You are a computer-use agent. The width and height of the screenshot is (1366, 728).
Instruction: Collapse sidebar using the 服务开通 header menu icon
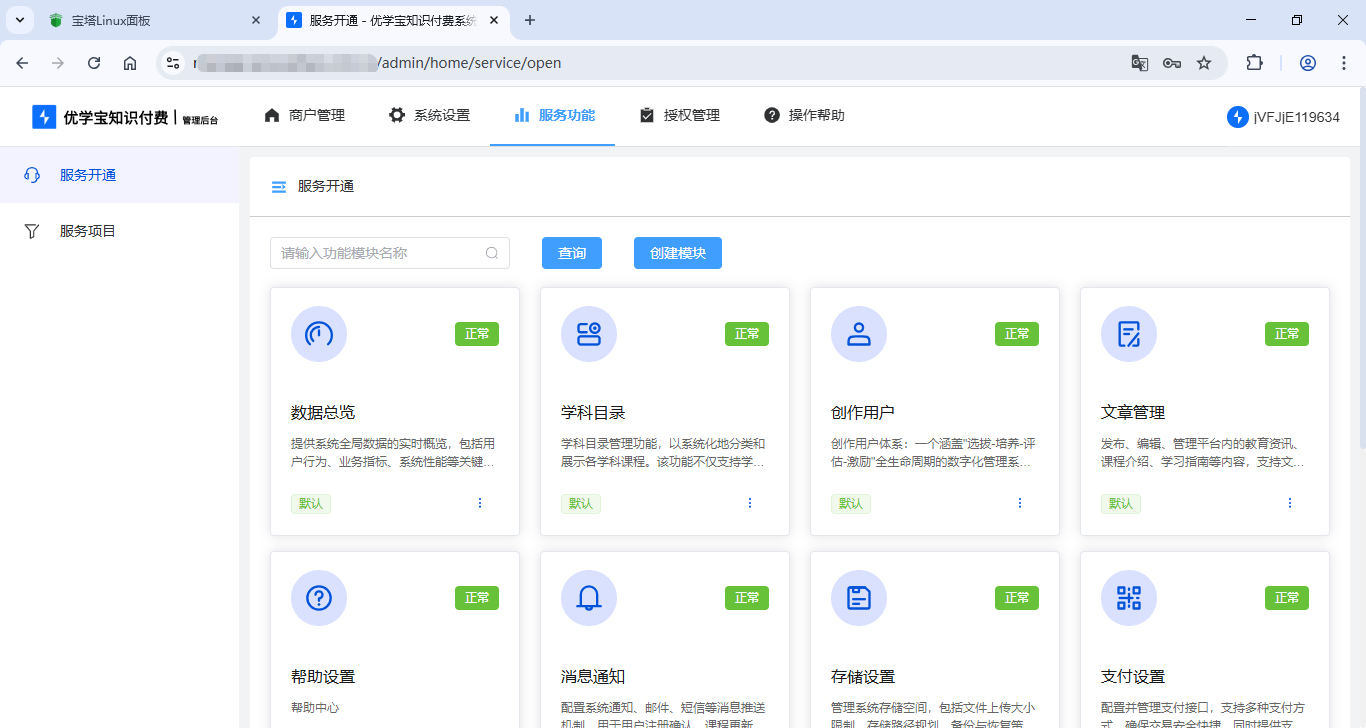(x=279, y=187)
